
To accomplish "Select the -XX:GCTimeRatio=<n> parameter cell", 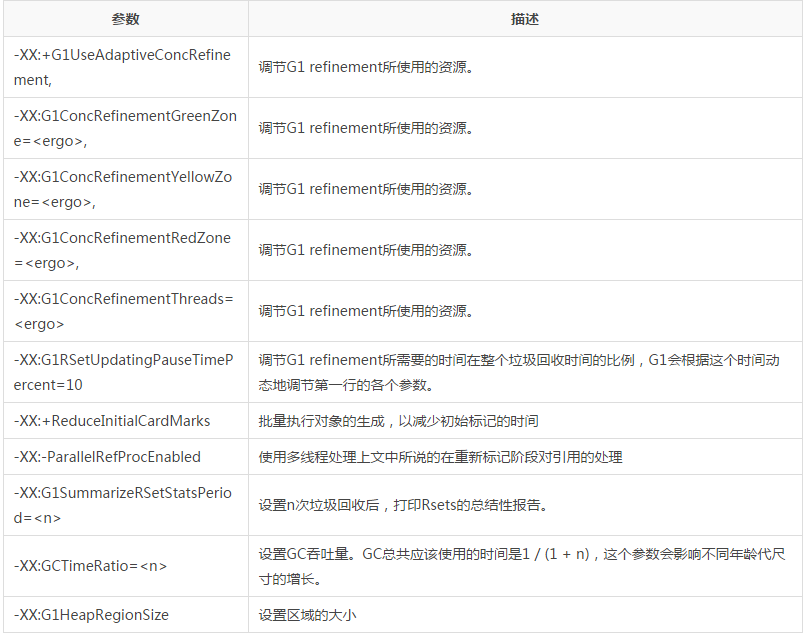I will click(x=126, y=566).
